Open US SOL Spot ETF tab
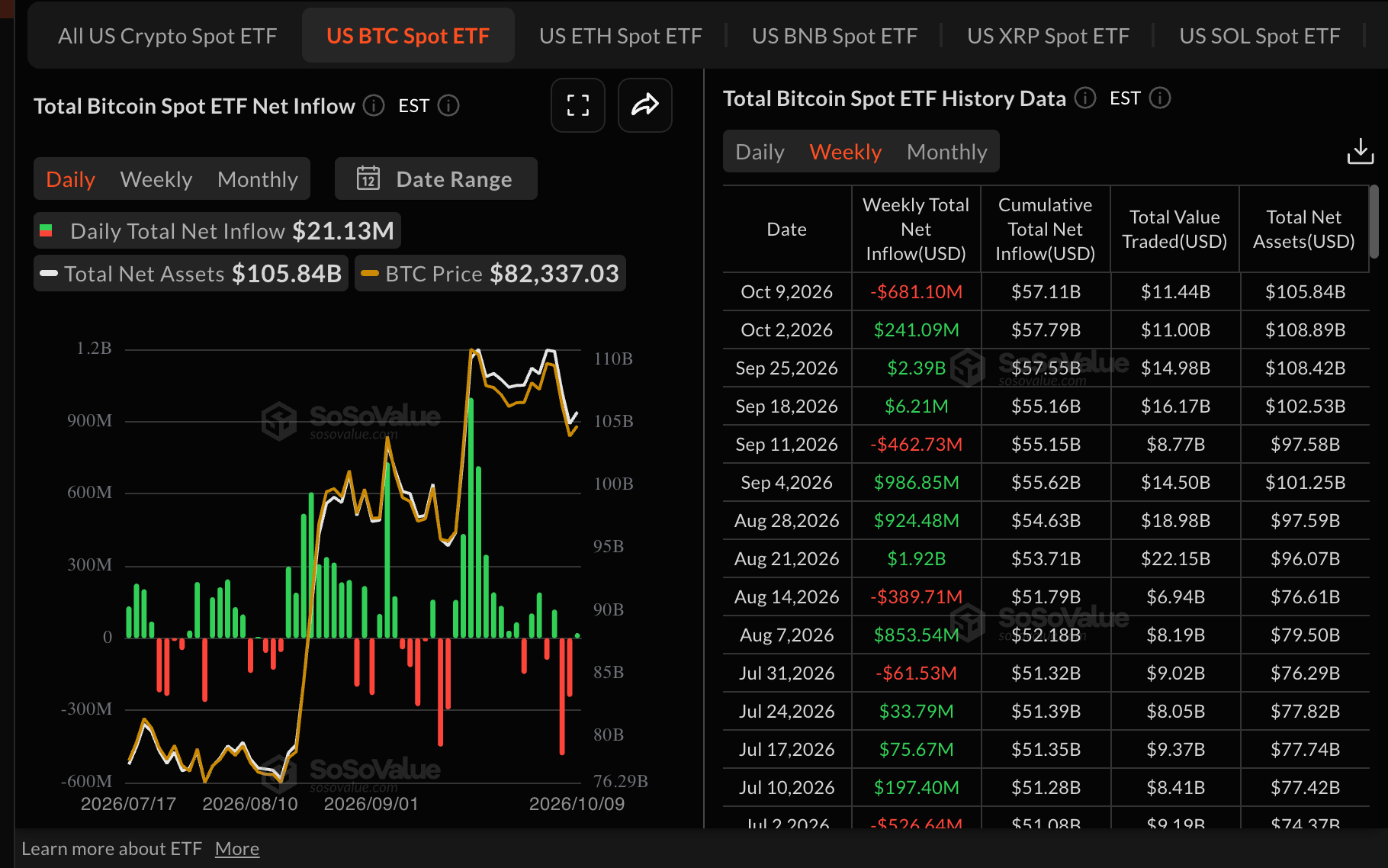Screen dimensions: 1388x868 [x=1259, y=36]
